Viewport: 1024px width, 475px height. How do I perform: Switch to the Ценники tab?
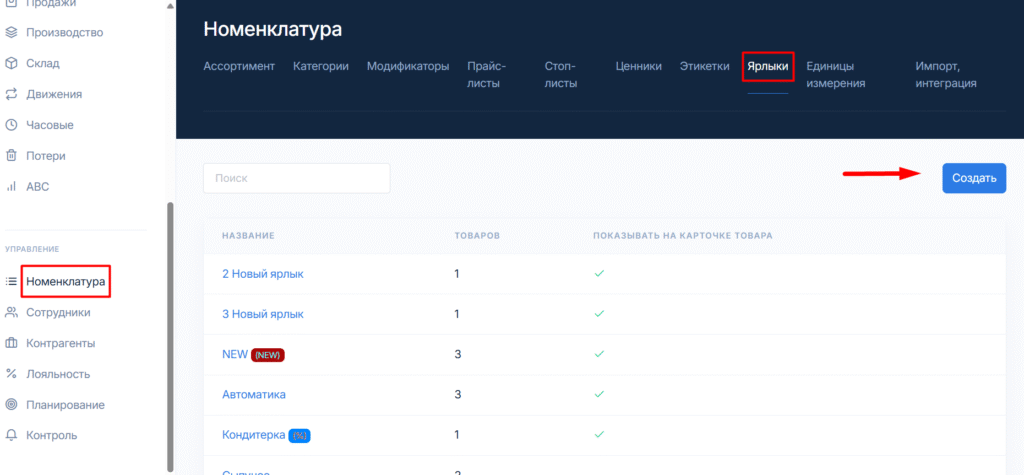(x=639, y=66)
